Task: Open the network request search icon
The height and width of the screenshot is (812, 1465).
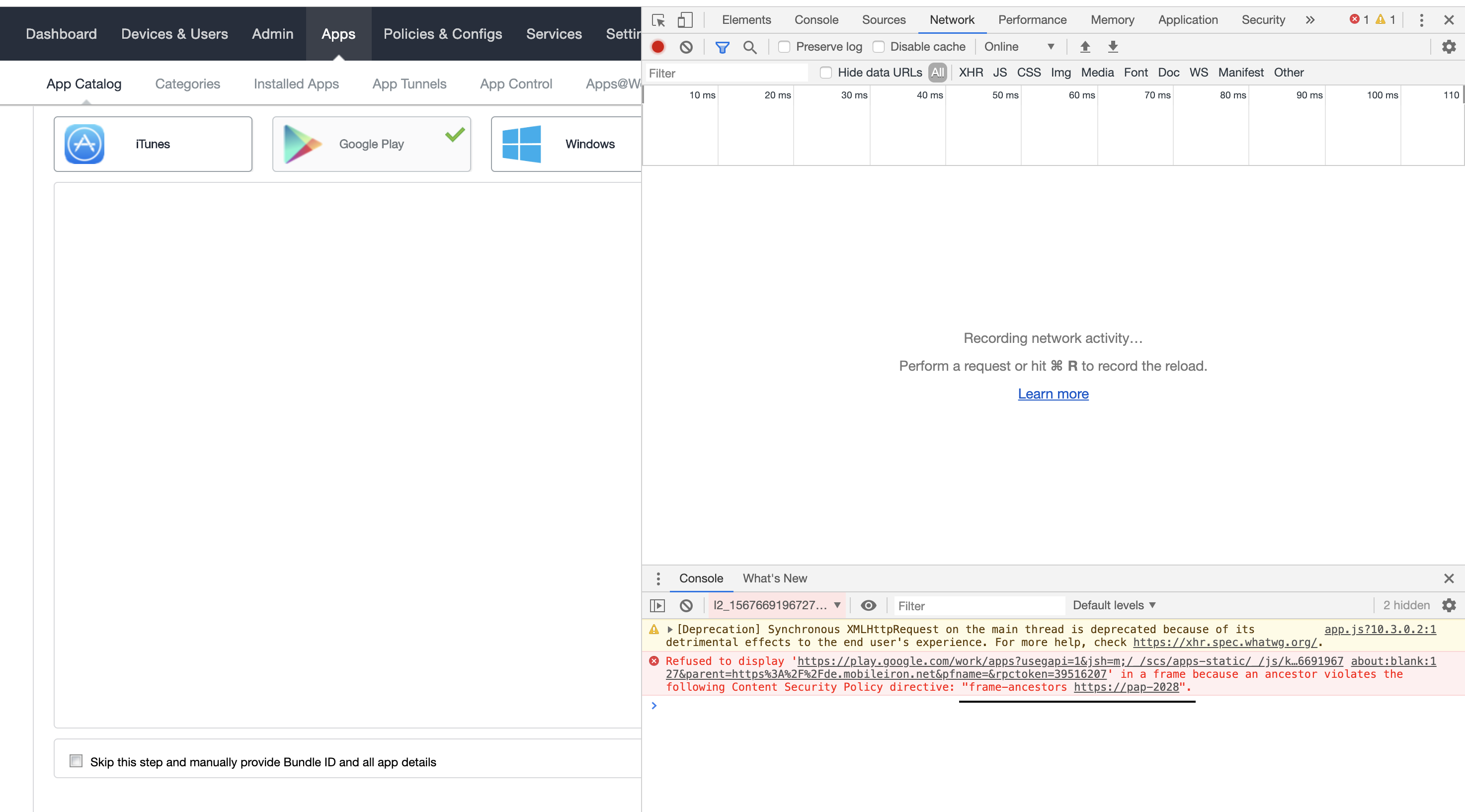Action: tap(750, 47)
